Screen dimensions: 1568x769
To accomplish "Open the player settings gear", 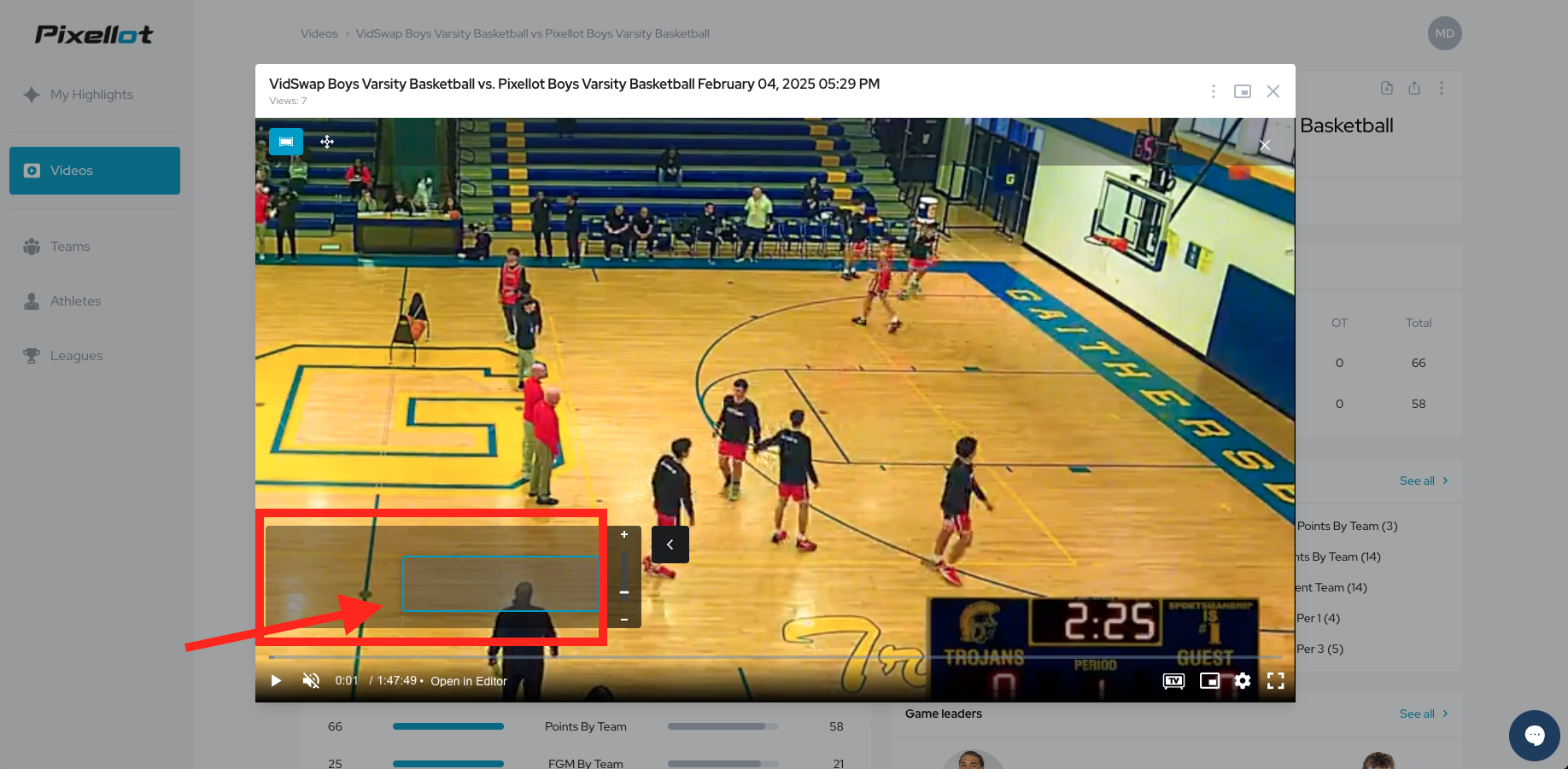I will click(x=1243, y=680).
